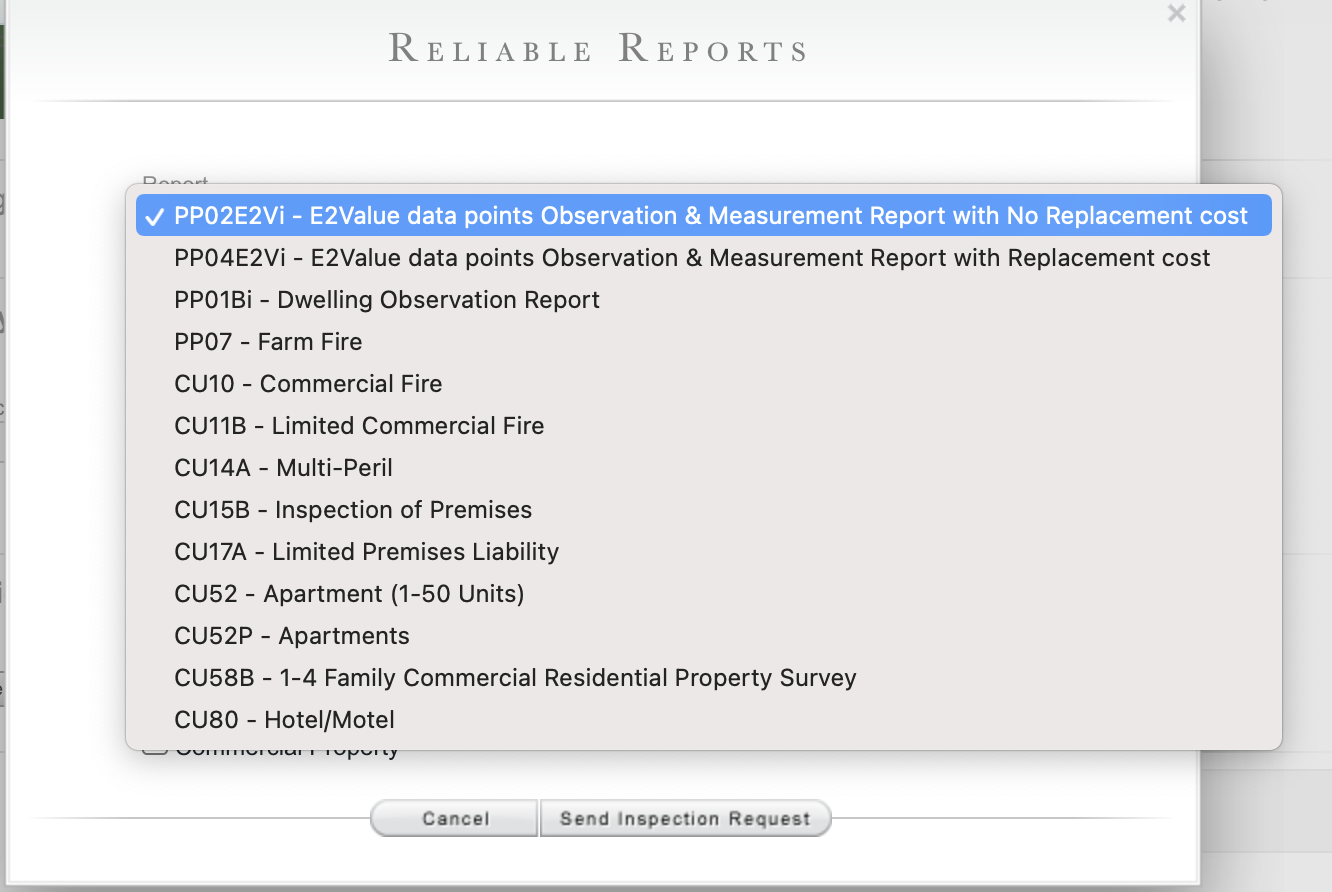Pick the PP07 Farm Fire option
This screenshot has height=892, width=1332.
[703, 342]
